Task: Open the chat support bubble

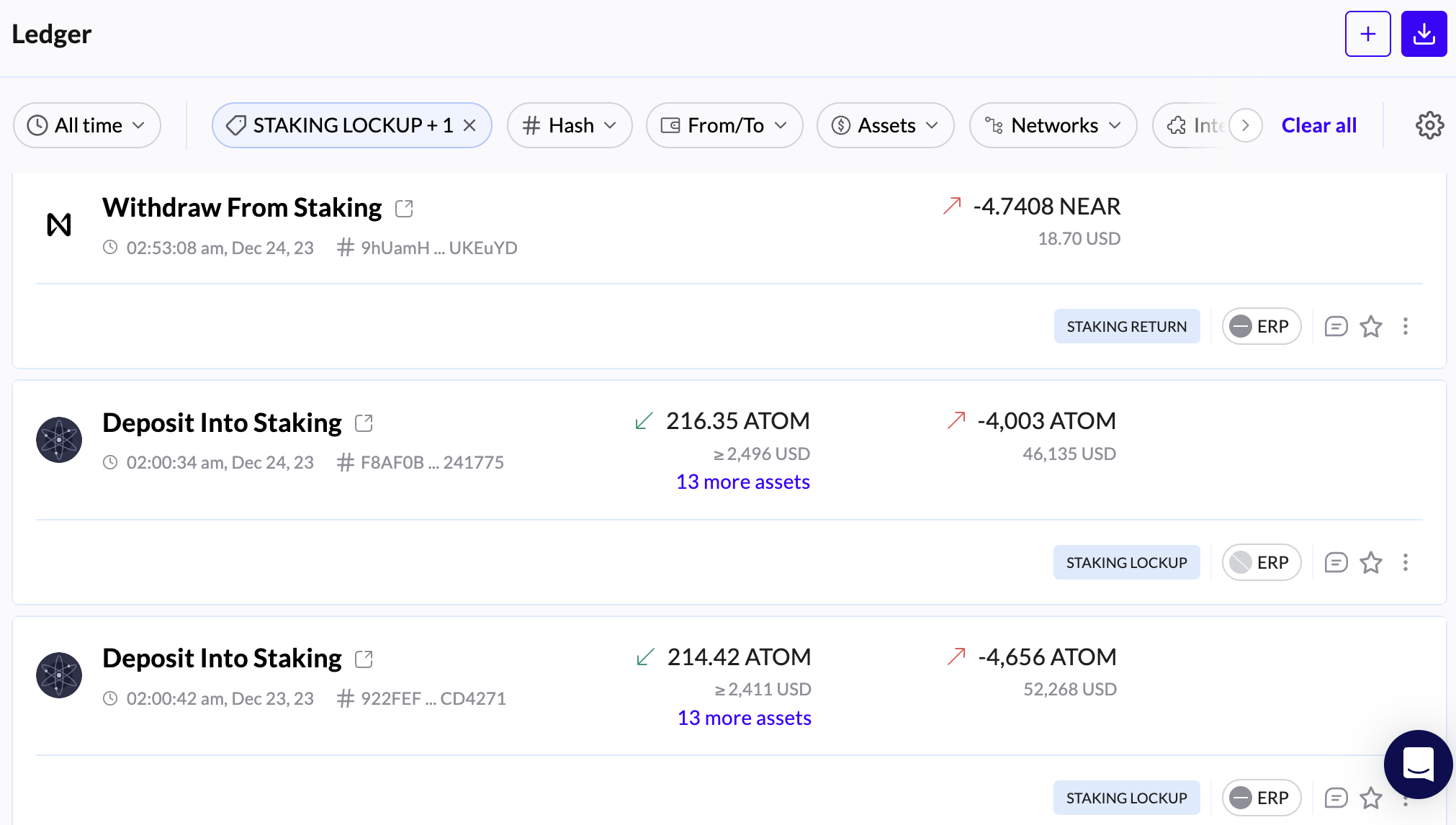Action: 1418,765
